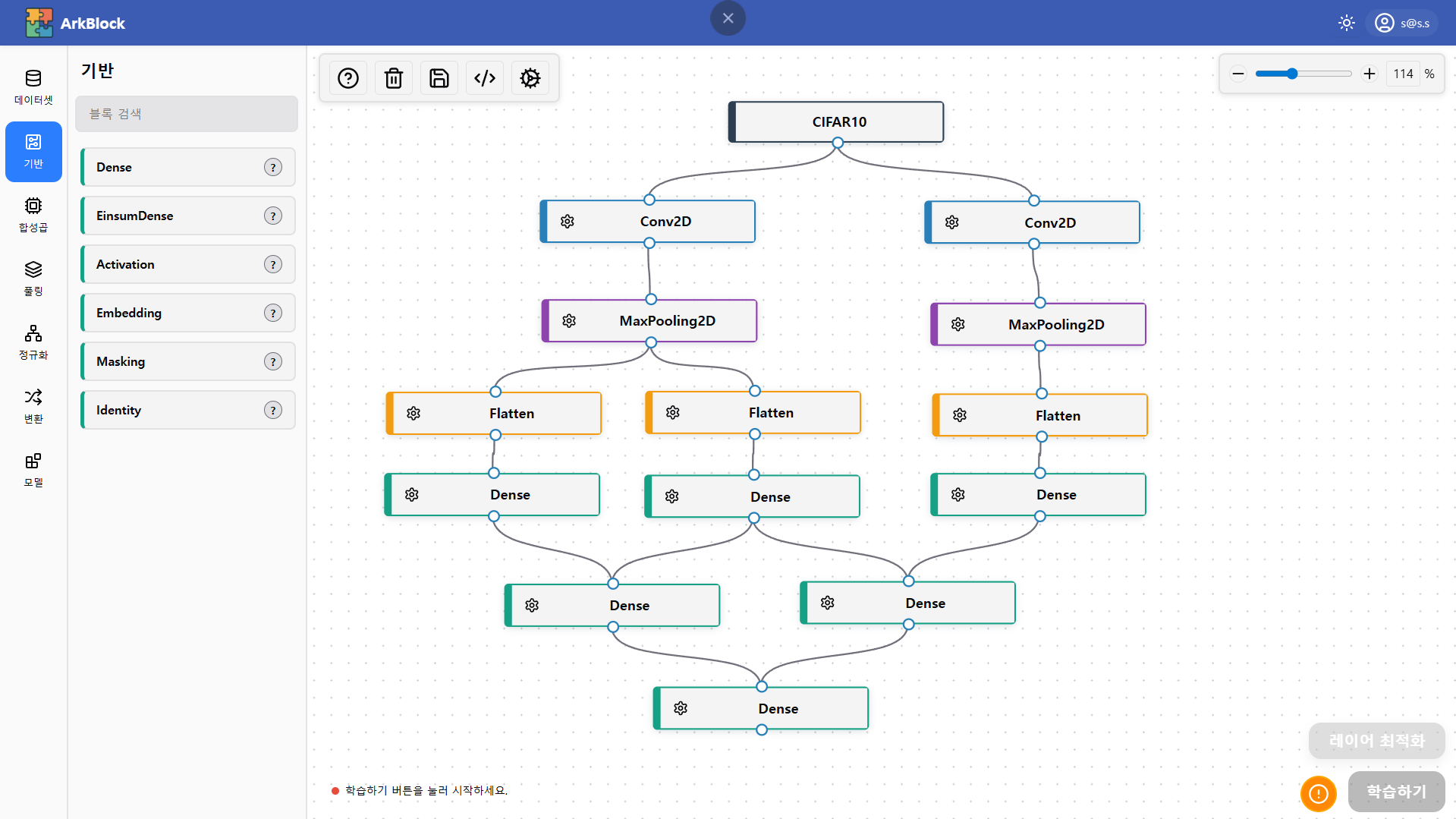Click the save floppy disk icon
The image size is (1456, 819).
[439, 78]
